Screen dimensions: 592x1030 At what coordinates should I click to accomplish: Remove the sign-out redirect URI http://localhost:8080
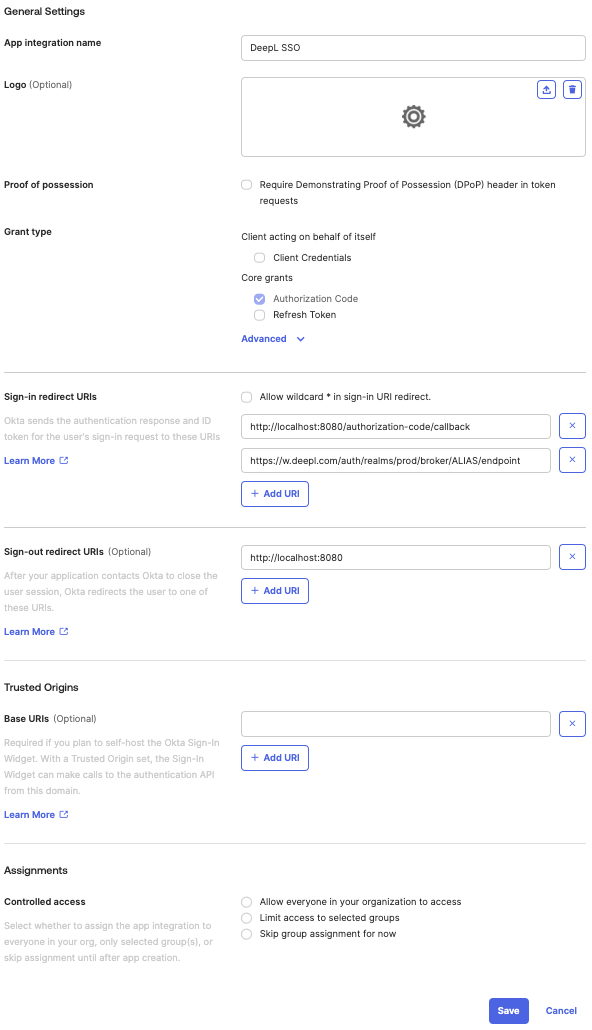point(572,557)
